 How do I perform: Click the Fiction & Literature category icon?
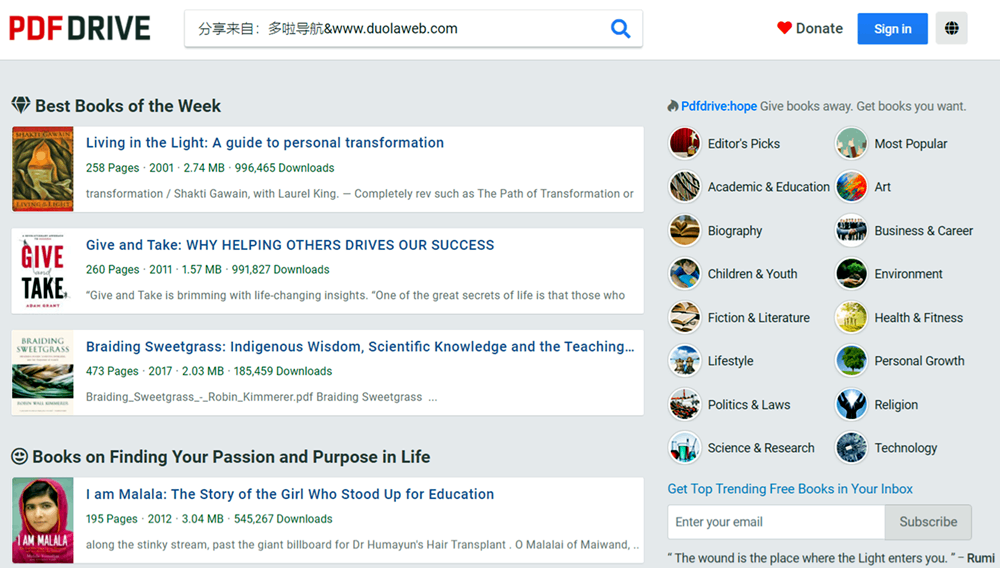(x=684, y=317)
